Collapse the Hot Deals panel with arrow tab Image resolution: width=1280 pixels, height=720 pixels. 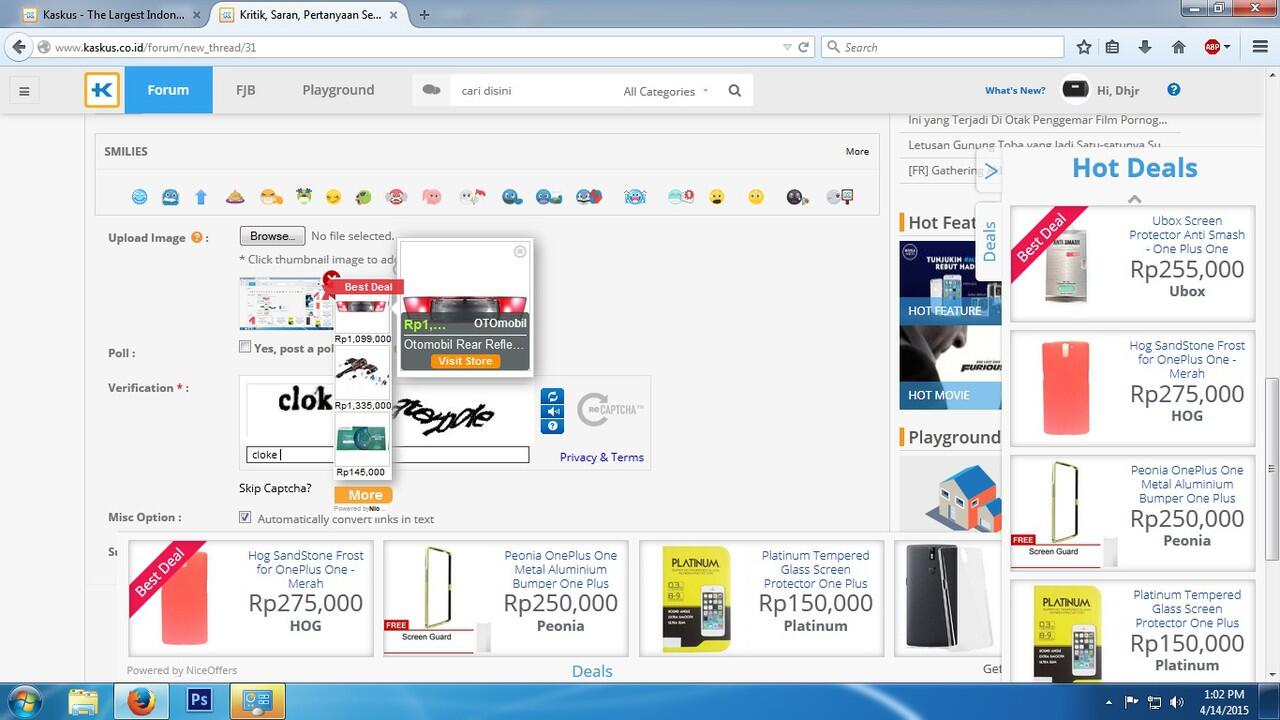click(989, 171)
